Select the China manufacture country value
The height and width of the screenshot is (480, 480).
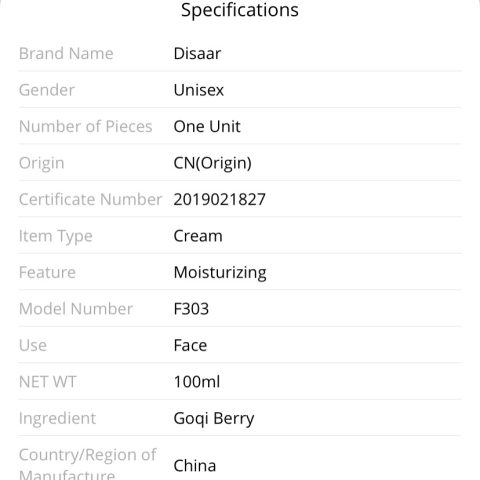click(x=195, y=465)
